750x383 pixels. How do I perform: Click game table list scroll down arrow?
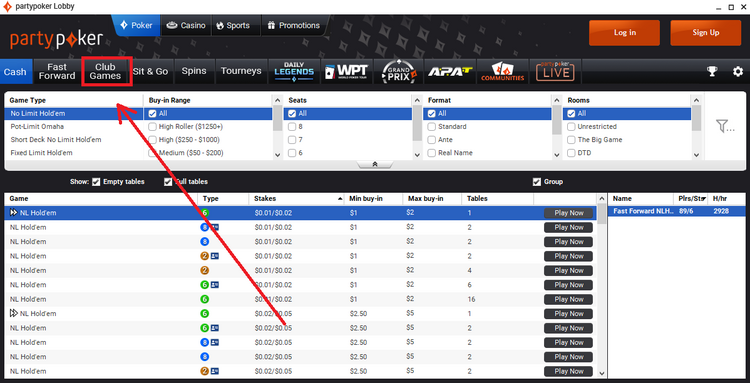click(602, 373)
